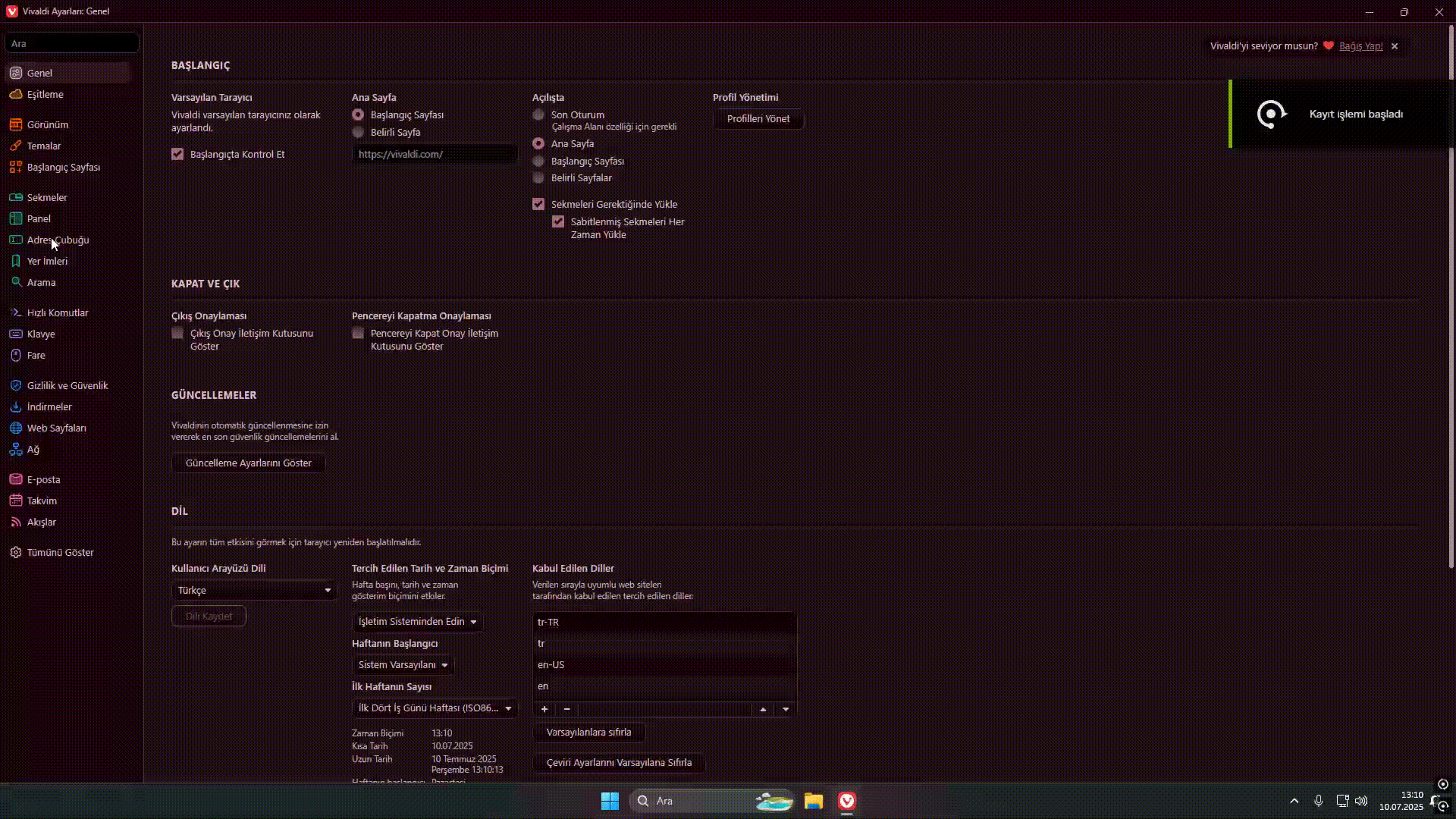Select the Panel settings icon
The width and height of the screenshot is (1456, 819).
coord(15,219)
